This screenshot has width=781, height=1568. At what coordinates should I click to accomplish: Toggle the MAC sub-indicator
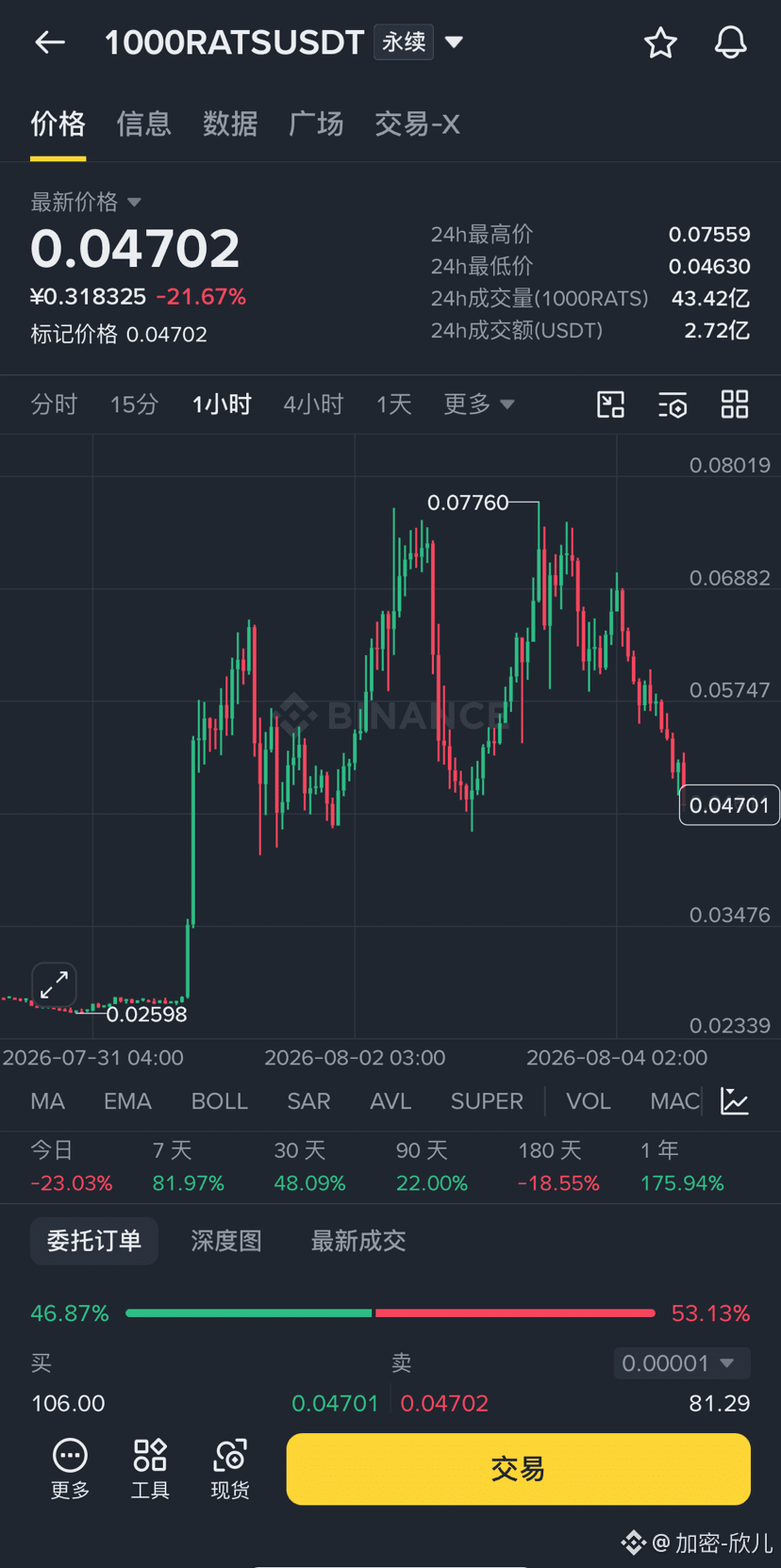point(674,1101)
